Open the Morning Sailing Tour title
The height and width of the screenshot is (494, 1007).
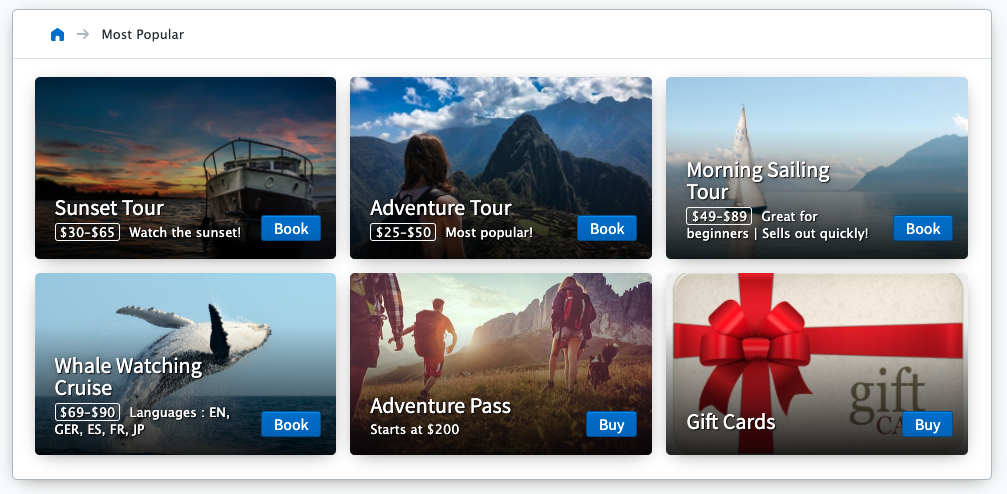(x=757, y=180)
